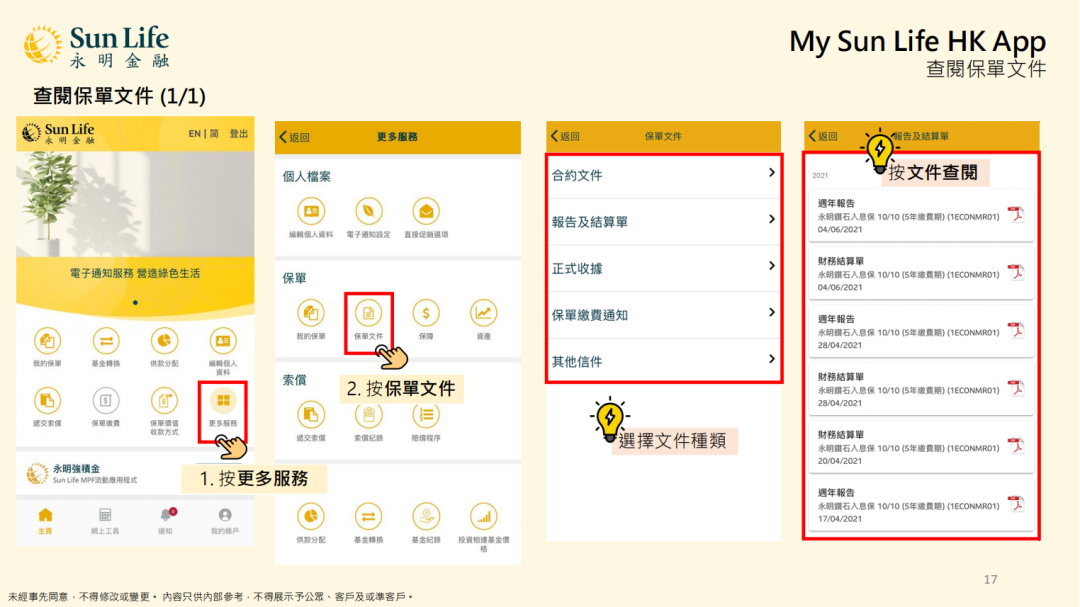This screenshot has height=607, width=1080.
Task: Open 賠償程序 list icon
Action: pos(426,415)
